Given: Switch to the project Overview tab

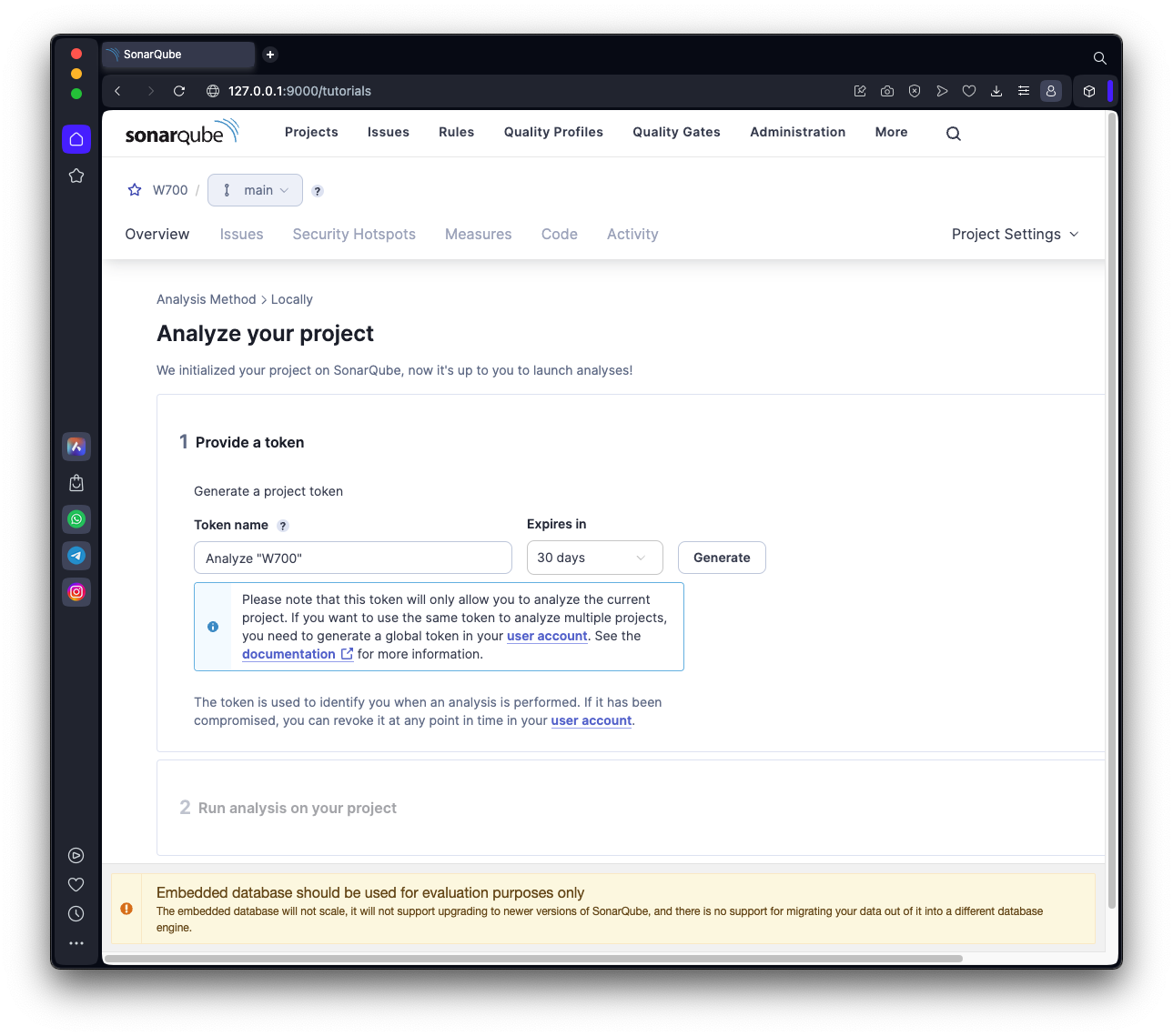Looking at the screenshot, I should coord(157,234).
